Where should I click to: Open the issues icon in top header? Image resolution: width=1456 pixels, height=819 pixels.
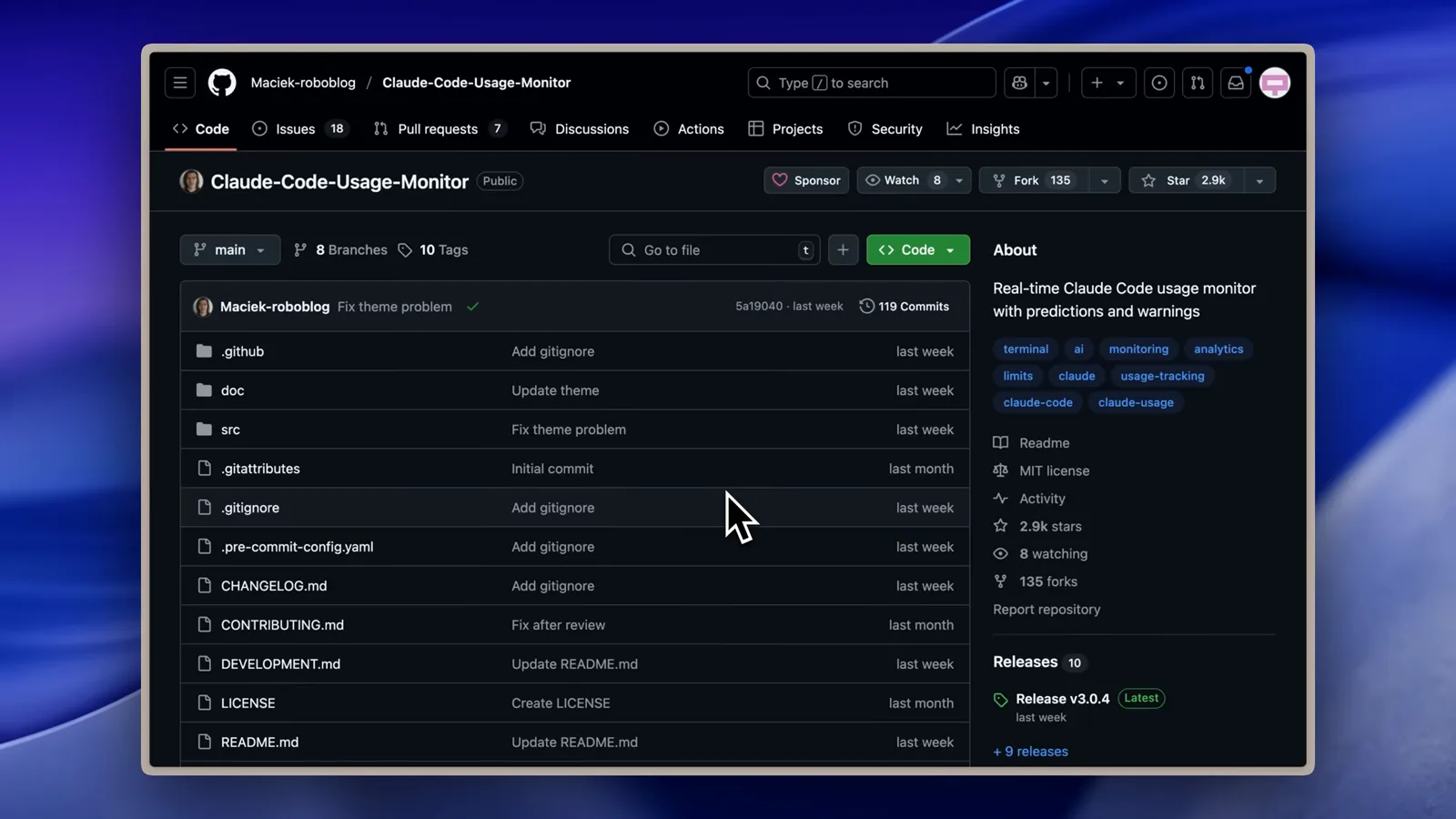pyautogui.click(x=1159, y=83)
